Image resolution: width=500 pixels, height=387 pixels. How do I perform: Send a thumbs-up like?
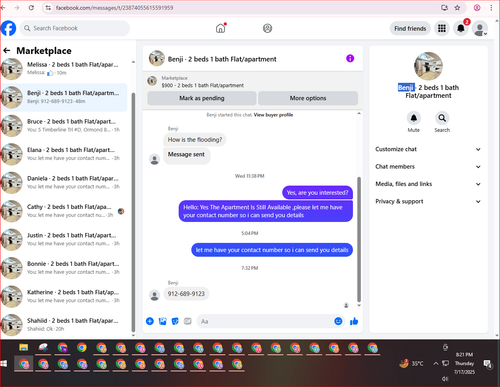[354, 321]
